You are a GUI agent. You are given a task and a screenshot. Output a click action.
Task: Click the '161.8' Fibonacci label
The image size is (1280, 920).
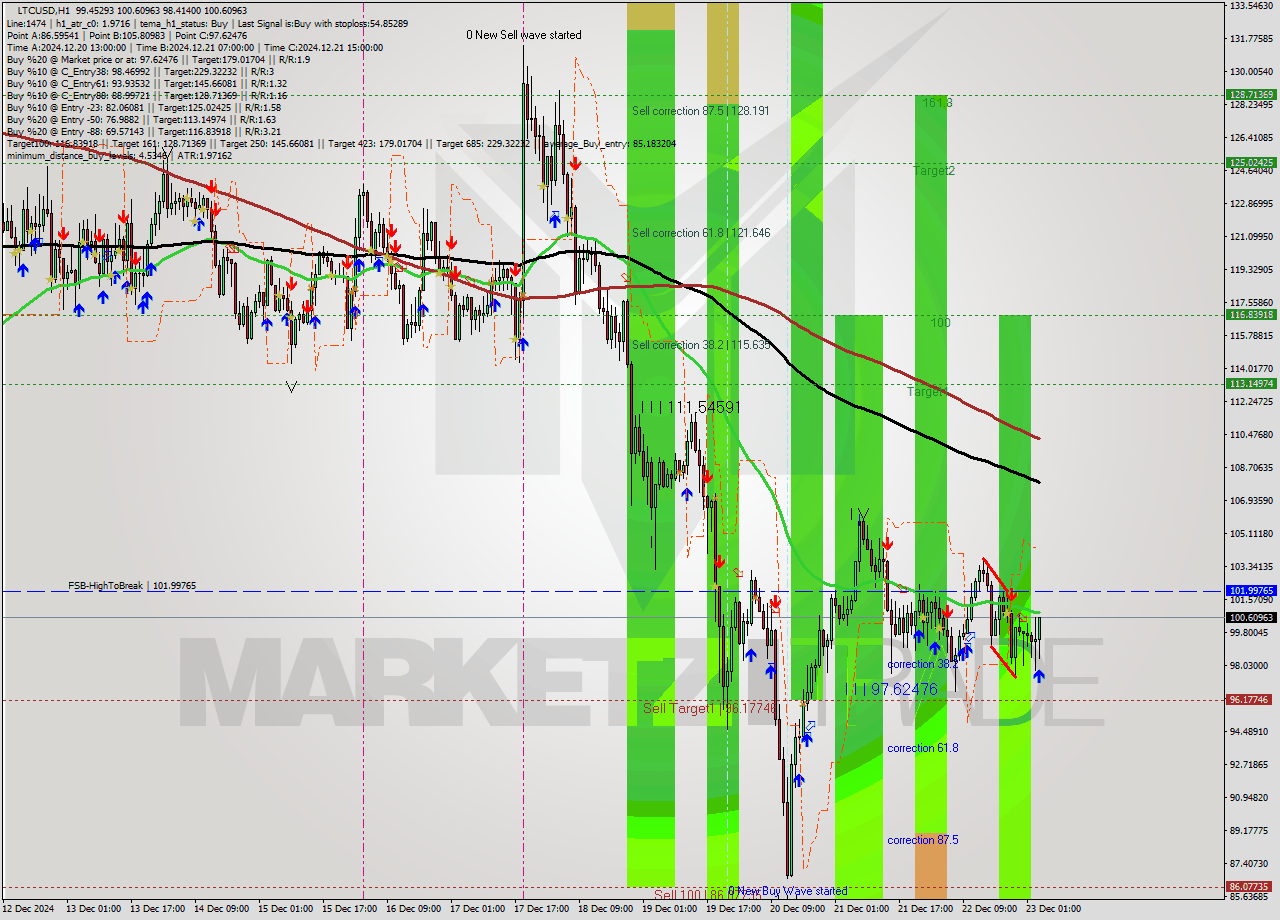(937, 103)
